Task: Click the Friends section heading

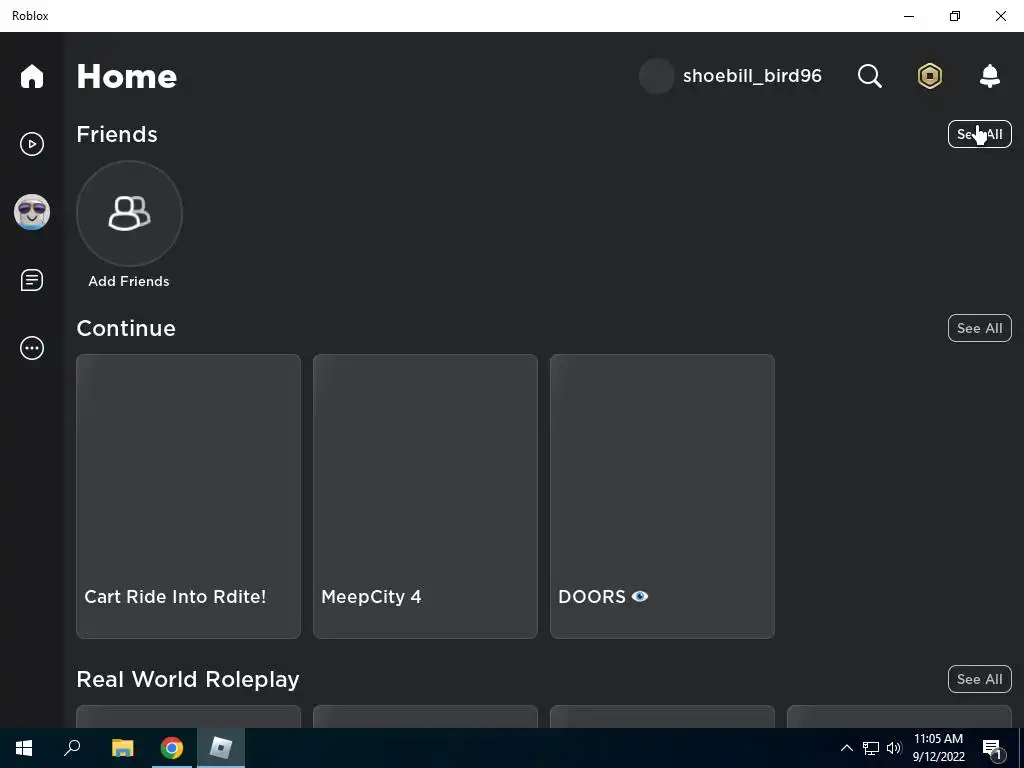Action: pyautogui.click(x=117, y=135)
